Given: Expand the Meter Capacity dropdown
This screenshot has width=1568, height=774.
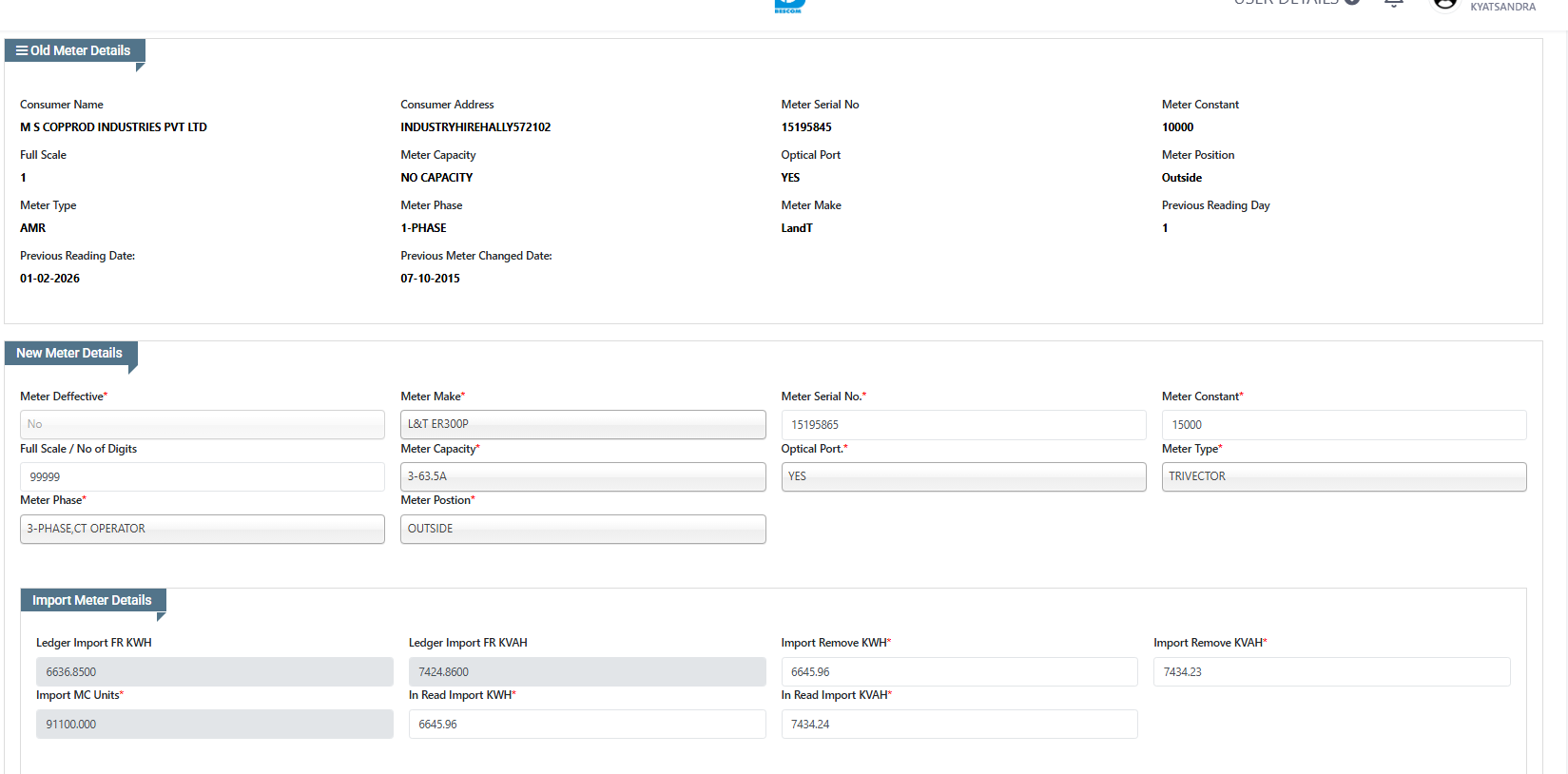Looking at the screenshot, I should (x=582, y=476).
